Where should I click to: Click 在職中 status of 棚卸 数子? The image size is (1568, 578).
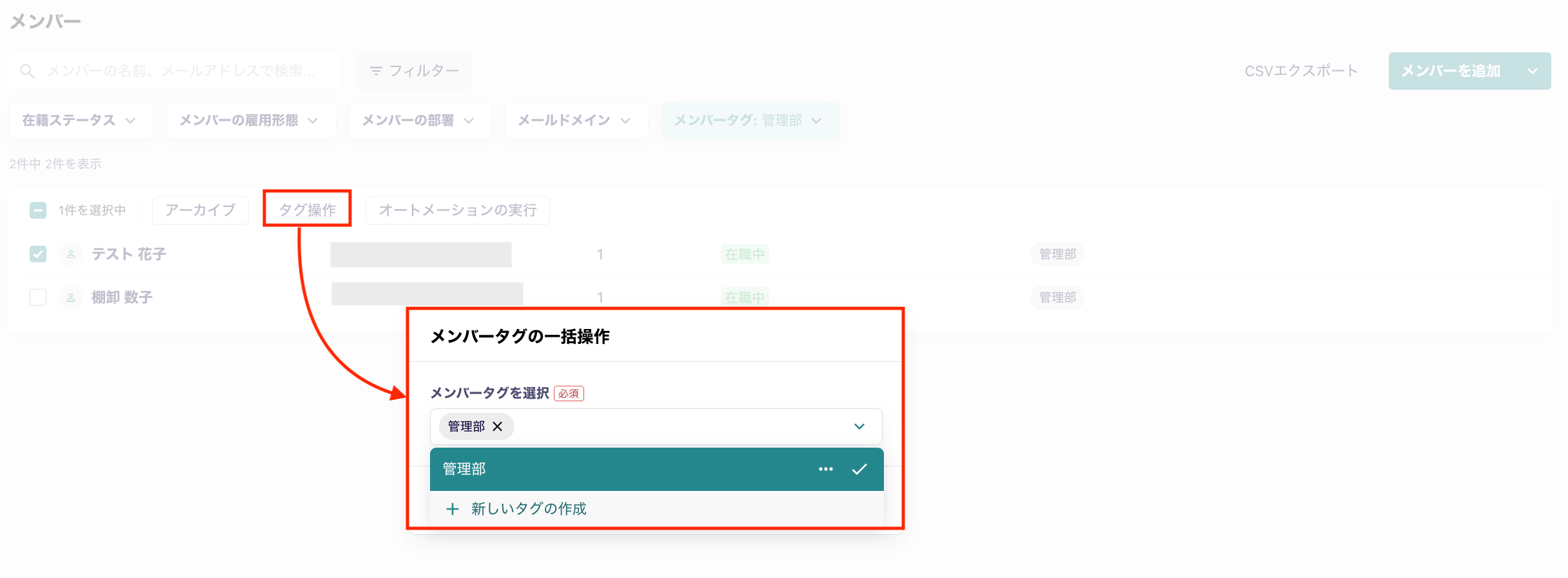(x=745, y=297)
